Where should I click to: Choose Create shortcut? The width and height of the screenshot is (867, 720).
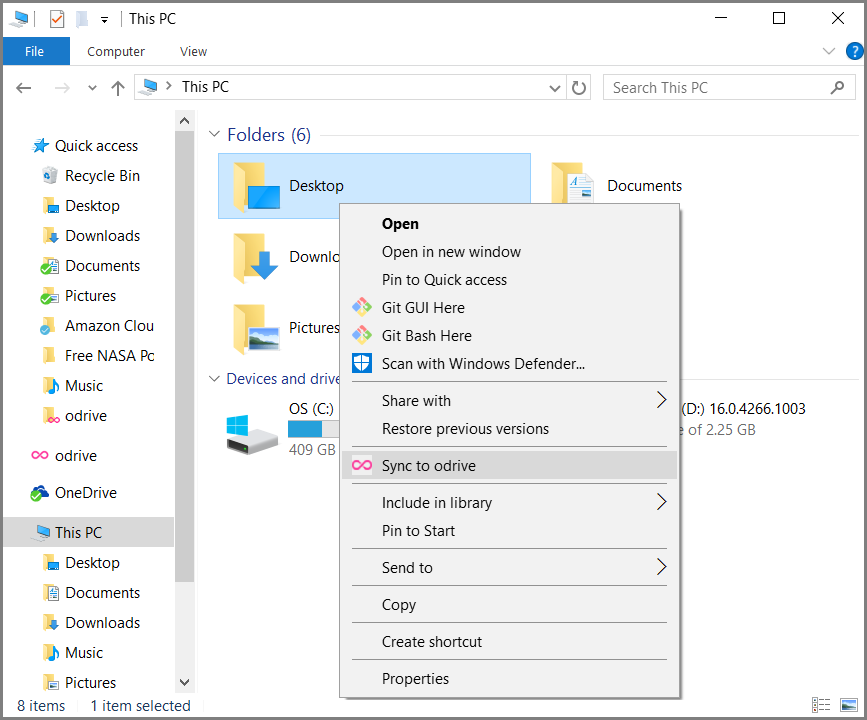point(509,642)
